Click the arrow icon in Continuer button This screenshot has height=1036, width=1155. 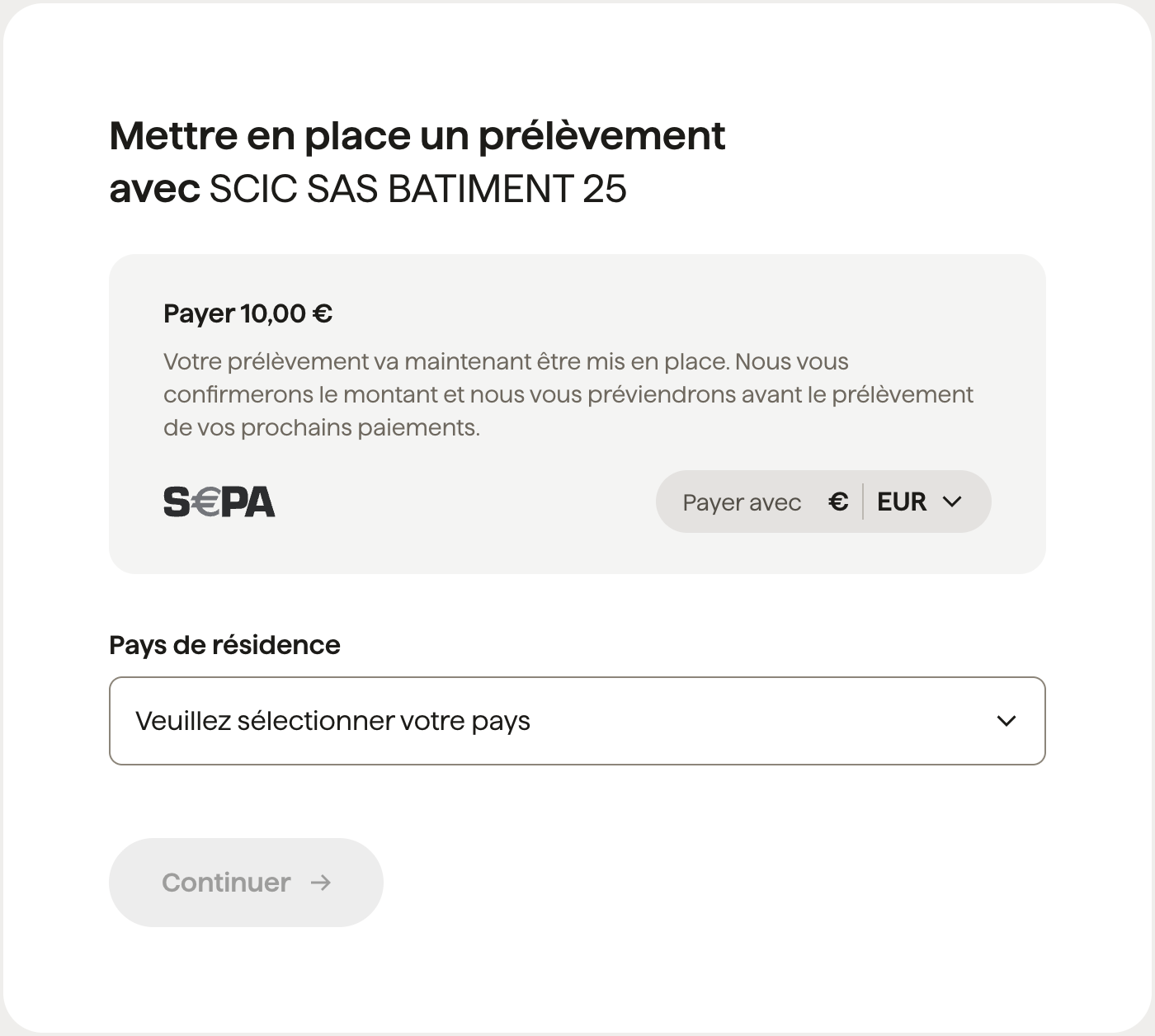(321, 883)
